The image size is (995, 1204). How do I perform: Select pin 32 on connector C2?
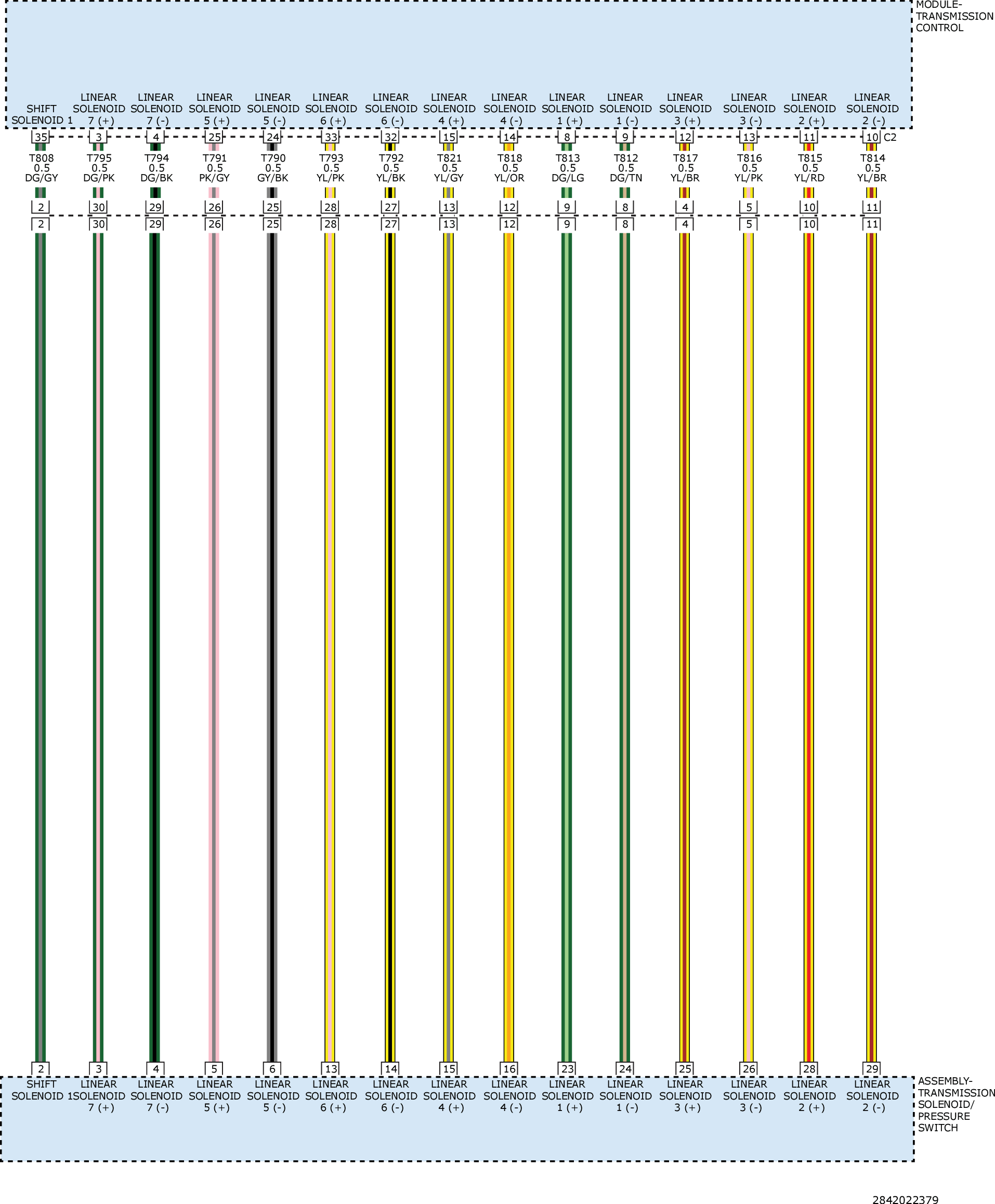tap(391, 137)
